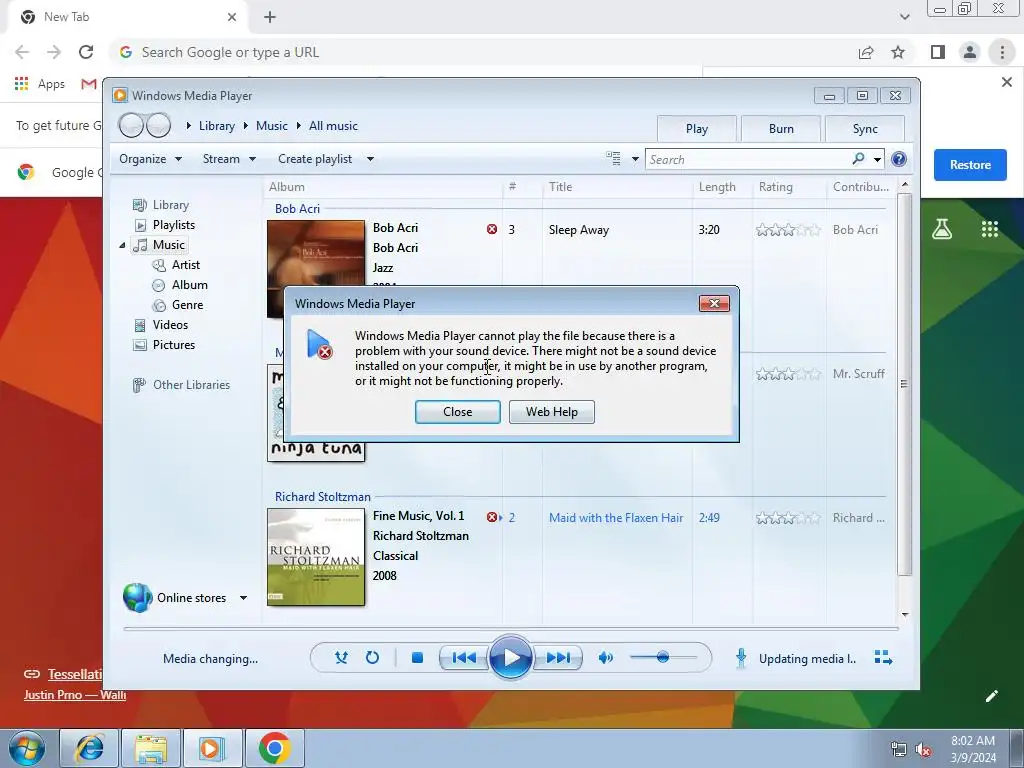Open the Play tab

coord(697,129)
